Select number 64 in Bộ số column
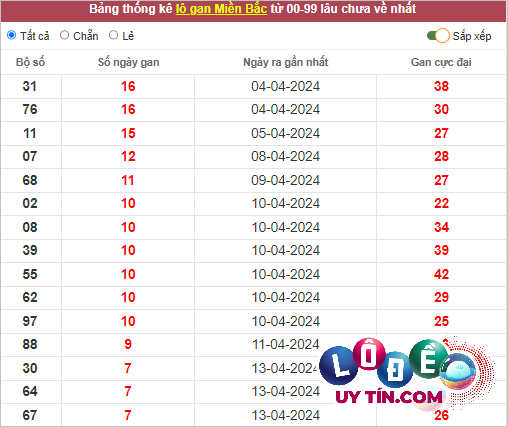 (30, 391)
